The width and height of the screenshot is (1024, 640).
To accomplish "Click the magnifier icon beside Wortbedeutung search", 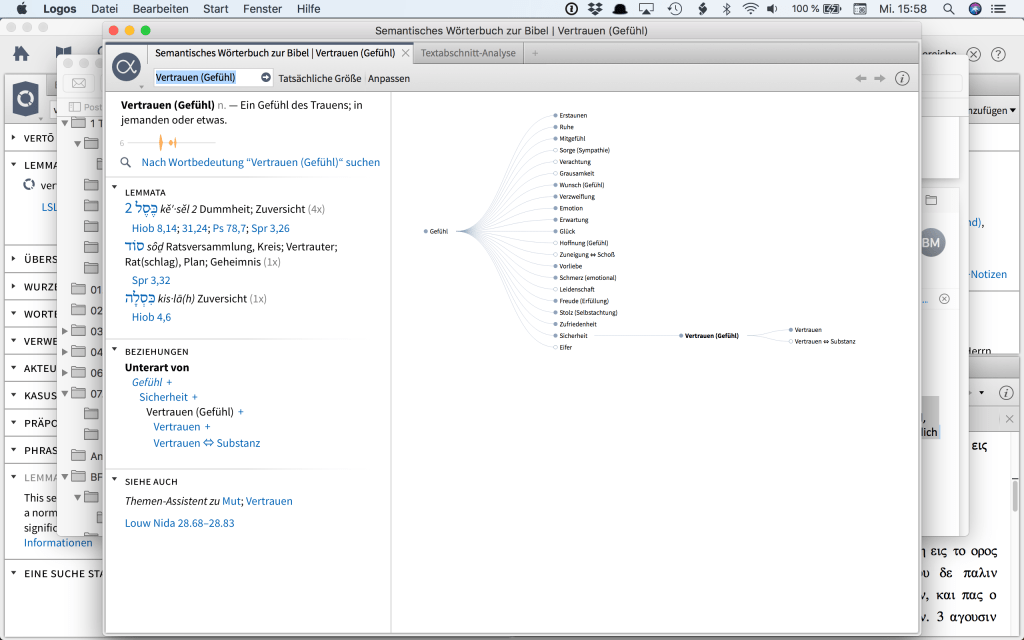I will pyautogui.click(x=126, y=162).
